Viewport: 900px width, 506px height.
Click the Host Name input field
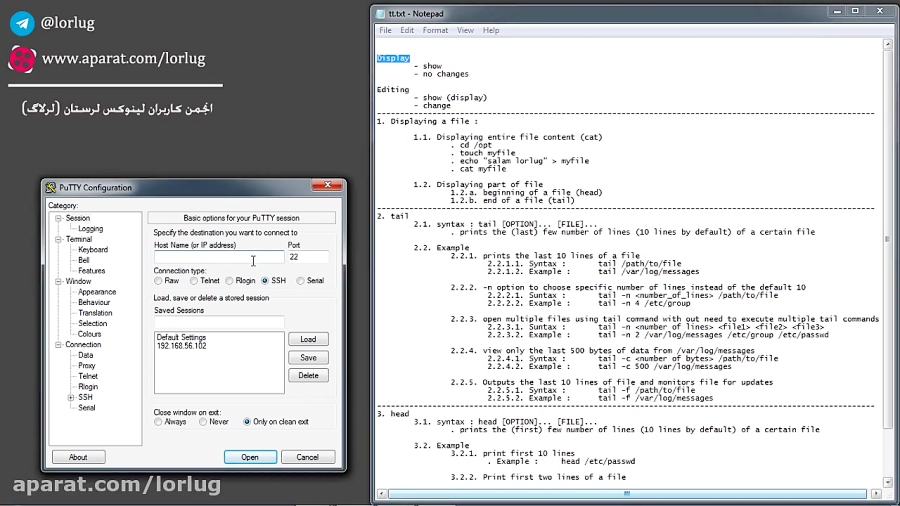tap(219, 258)
